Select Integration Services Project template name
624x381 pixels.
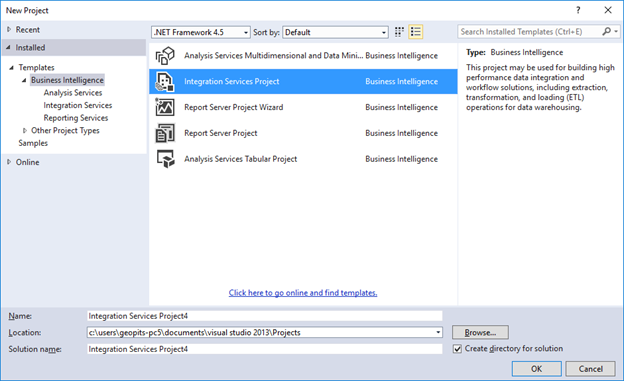pos(232,82)
